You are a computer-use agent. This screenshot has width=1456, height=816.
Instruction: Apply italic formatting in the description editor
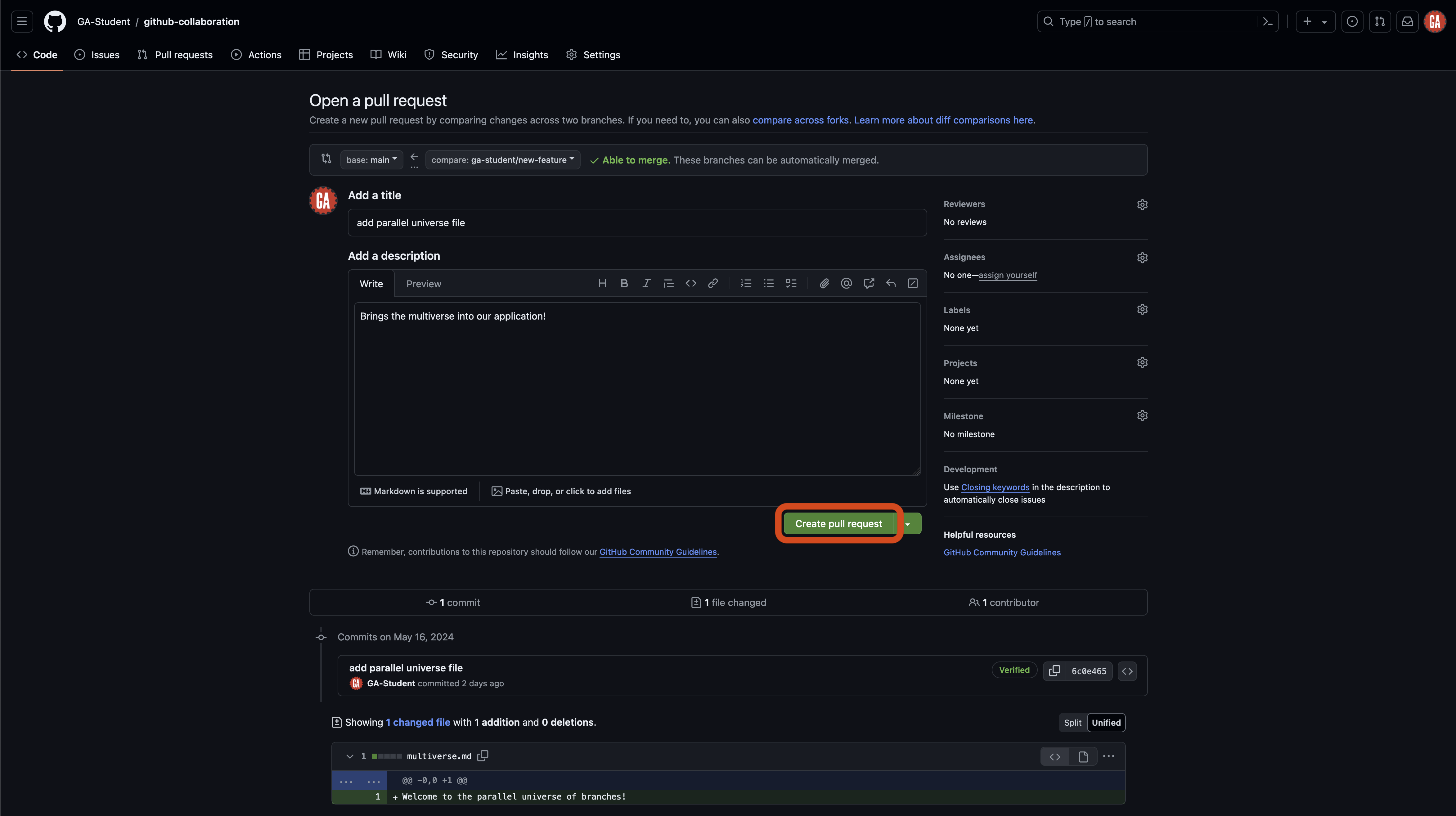tap(646, 283)
